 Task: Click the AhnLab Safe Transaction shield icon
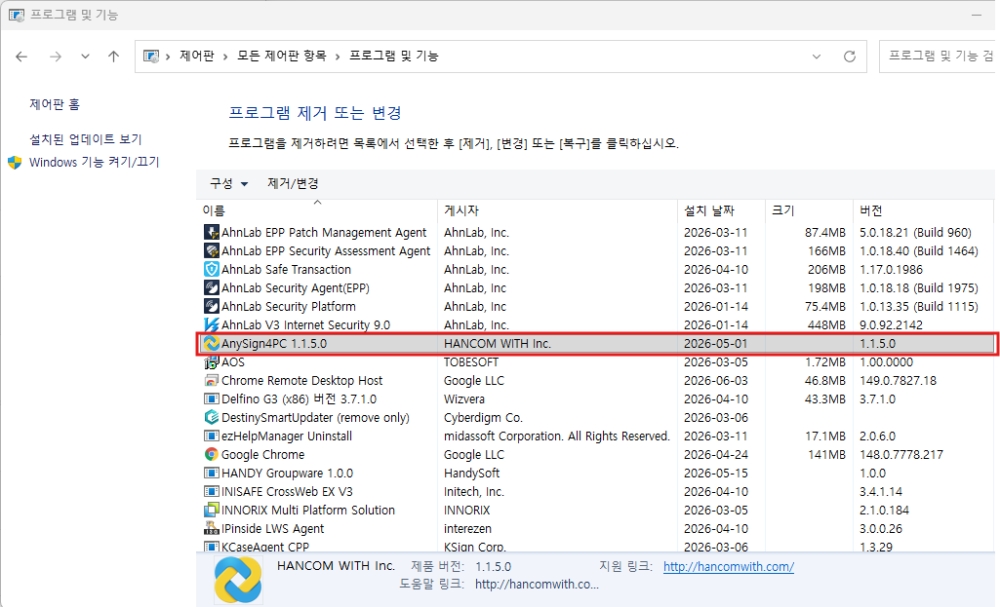point(211,269)
